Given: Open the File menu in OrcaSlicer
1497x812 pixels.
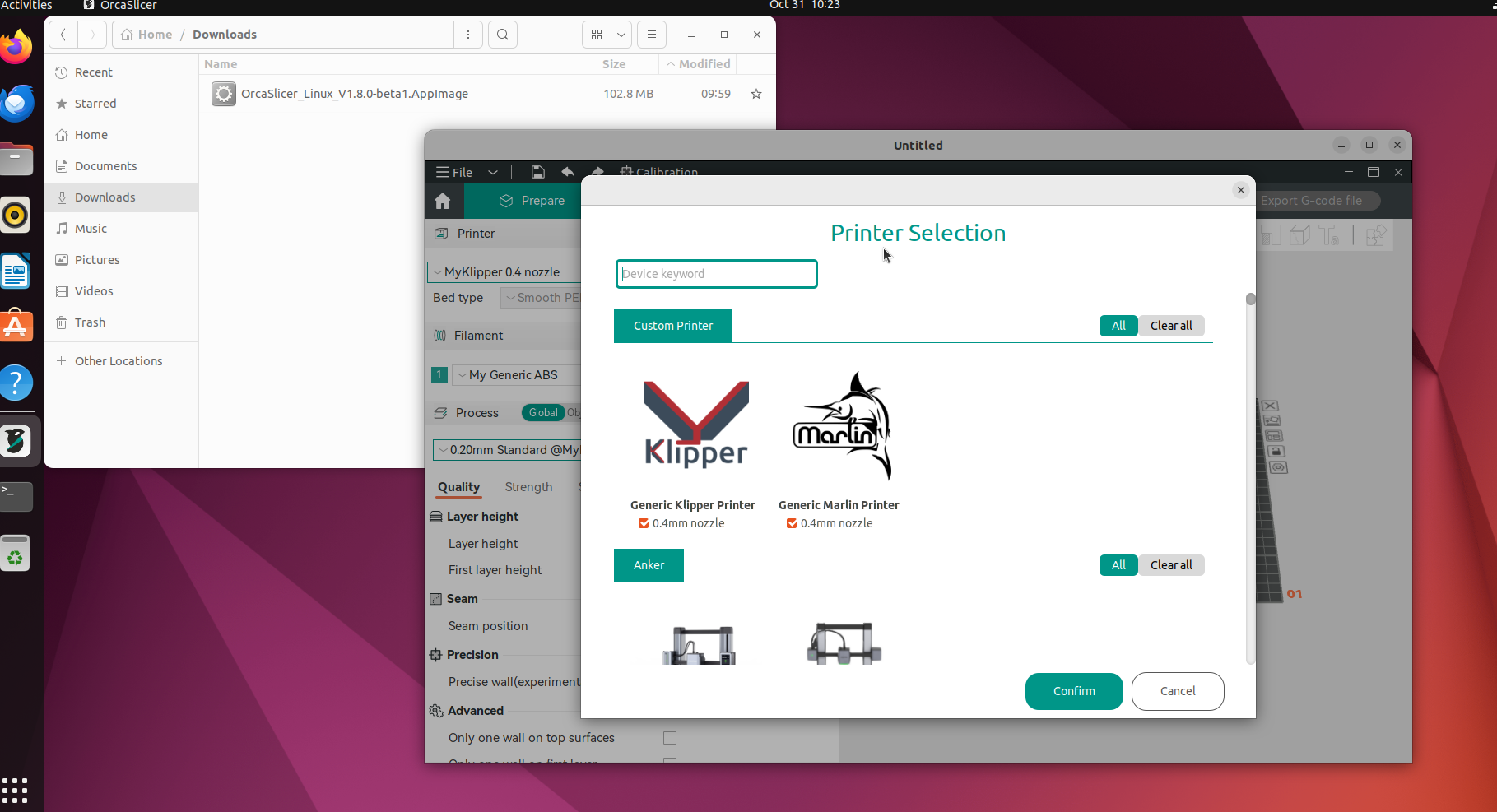Looking at the screenshot, I should [x=454, y=173].
